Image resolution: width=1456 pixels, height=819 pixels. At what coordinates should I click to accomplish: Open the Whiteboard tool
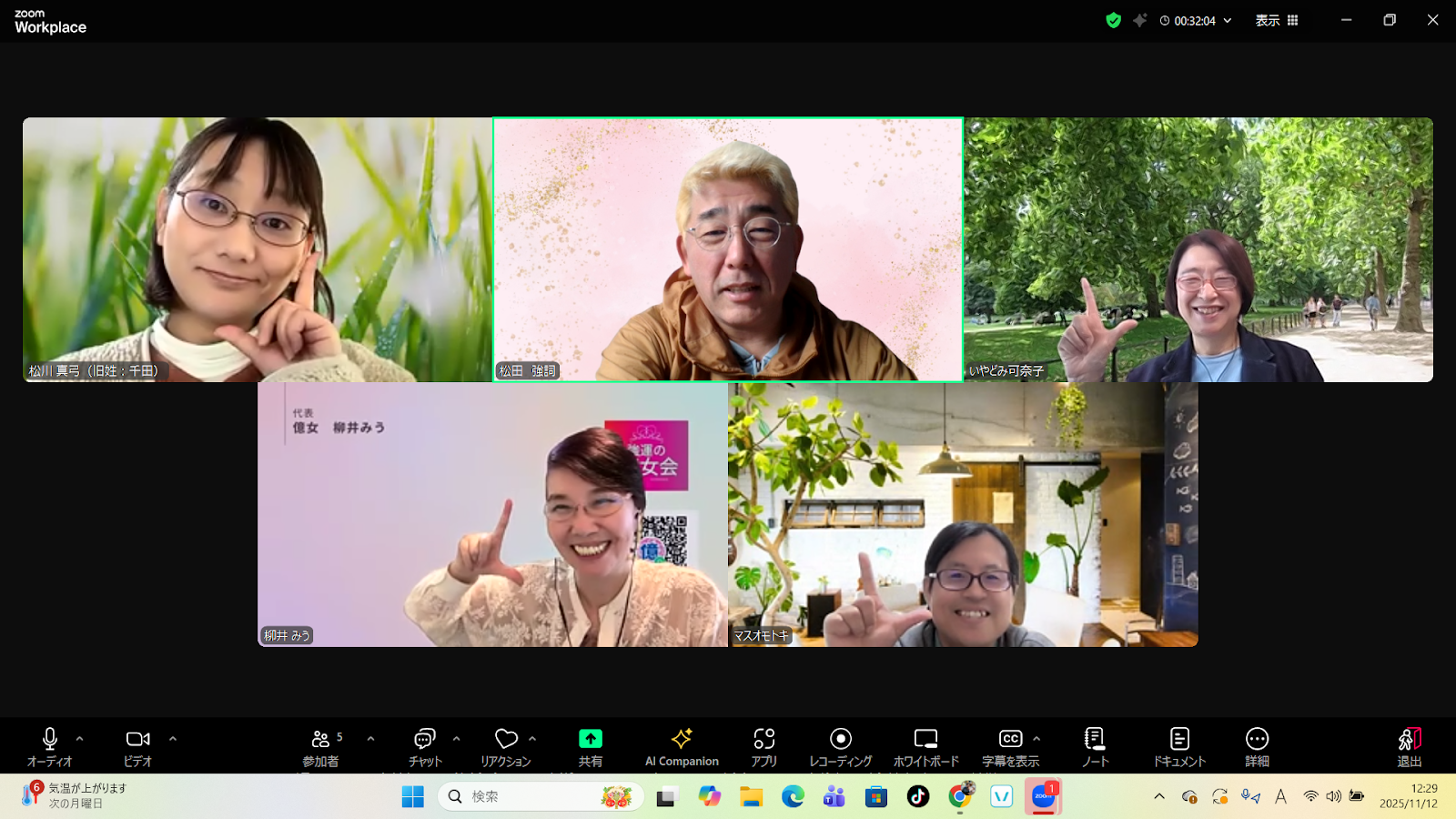point(925,746)
